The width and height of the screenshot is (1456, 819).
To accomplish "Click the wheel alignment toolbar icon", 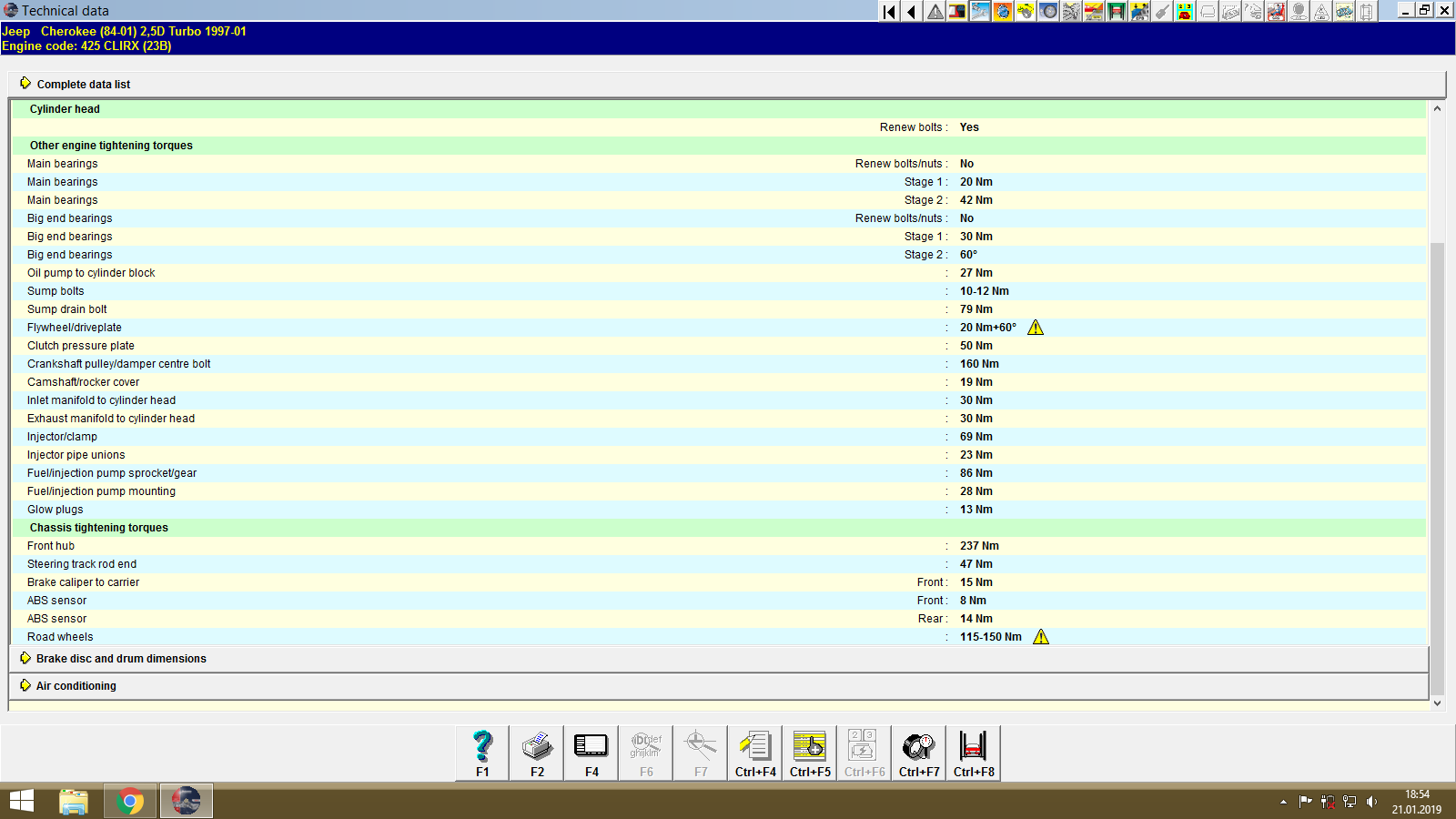I will click(1048, 11).
